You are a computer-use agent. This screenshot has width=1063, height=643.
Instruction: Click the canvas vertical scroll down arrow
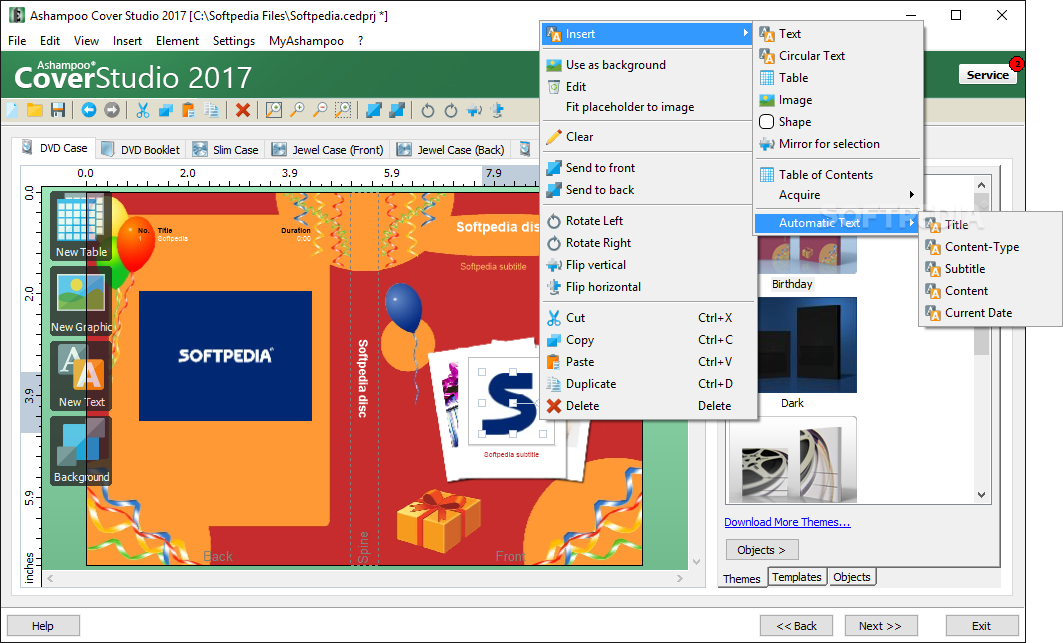(696, 562)
